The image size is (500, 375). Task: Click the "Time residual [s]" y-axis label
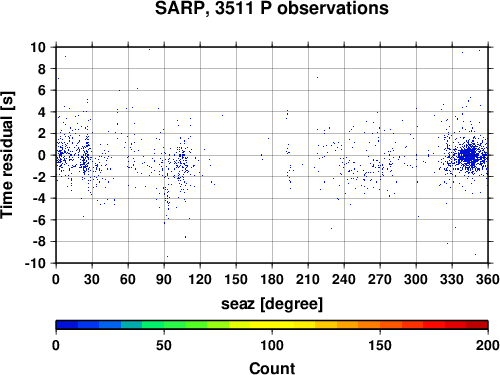(7, 155)
